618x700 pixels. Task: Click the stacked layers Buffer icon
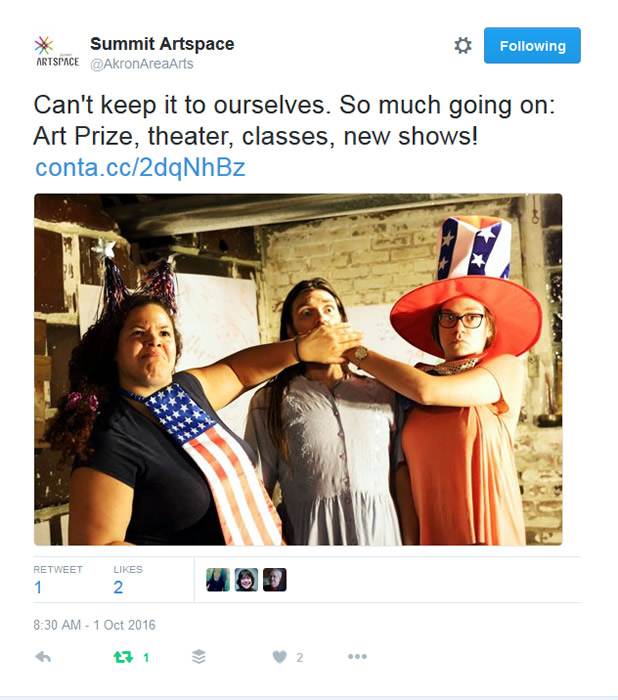(199, 657)
